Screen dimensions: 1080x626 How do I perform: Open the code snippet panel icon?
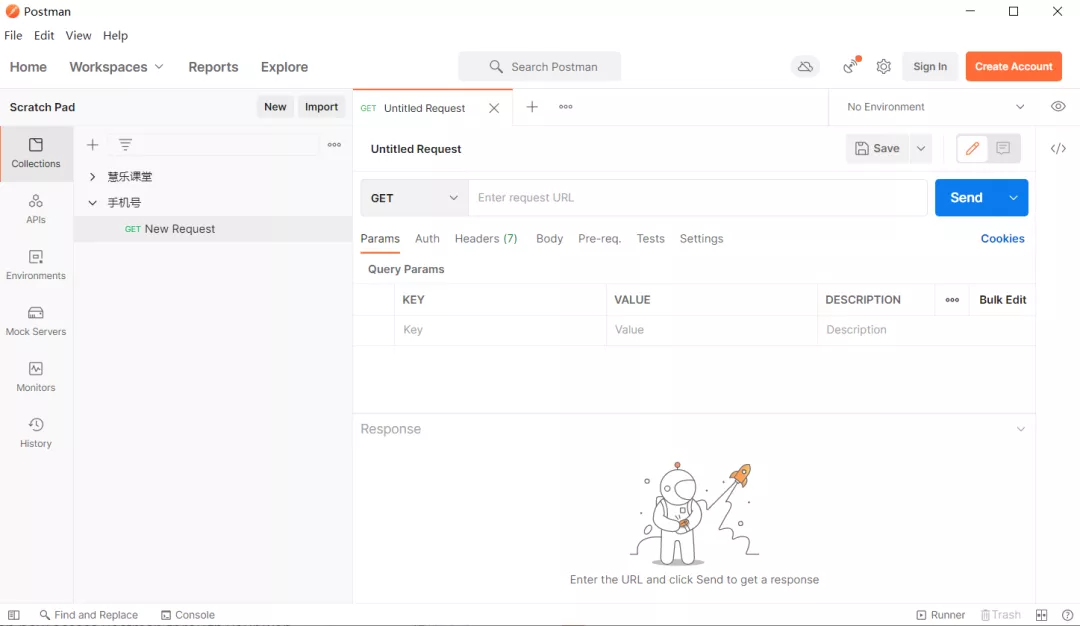pyautogui.click(x=1058, y=149)
